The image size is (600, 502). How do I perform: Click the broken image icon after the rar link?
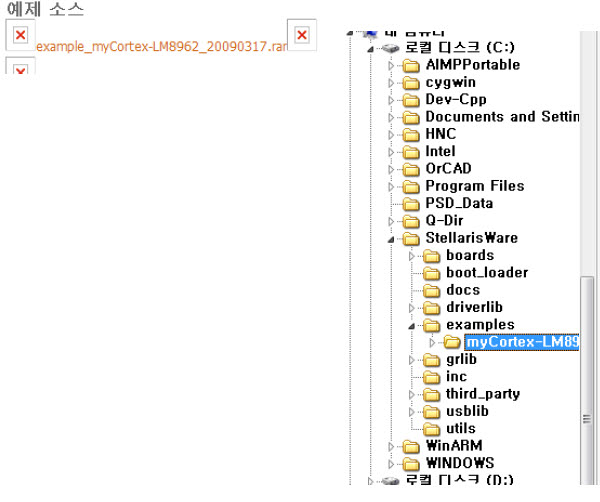point(302,35)
